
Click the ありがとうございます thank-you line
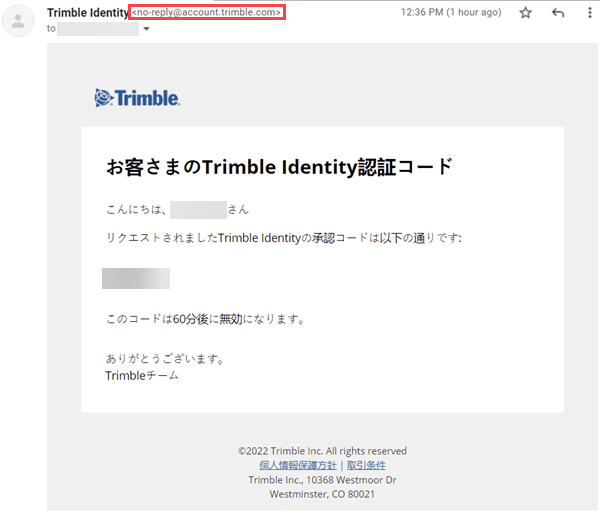click(x=165, y=359)
